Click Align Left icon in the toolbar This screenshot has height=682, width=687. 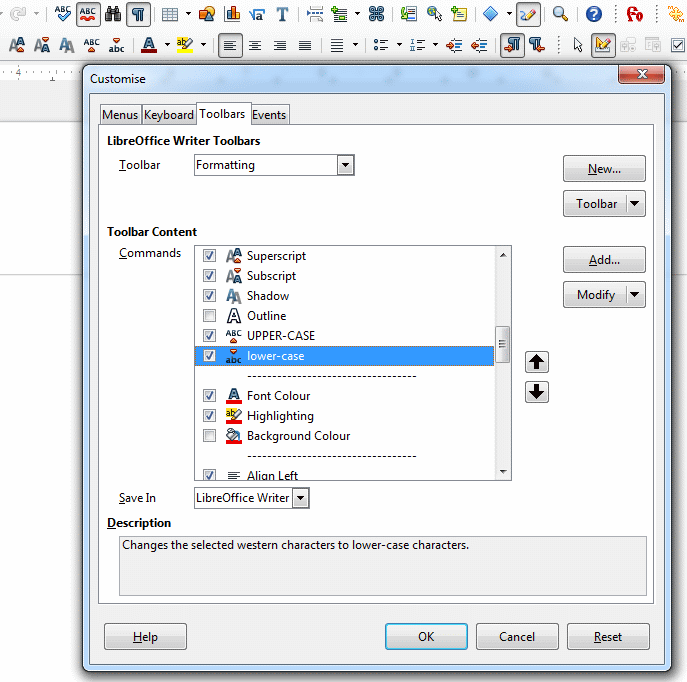[x=230, y=45]
